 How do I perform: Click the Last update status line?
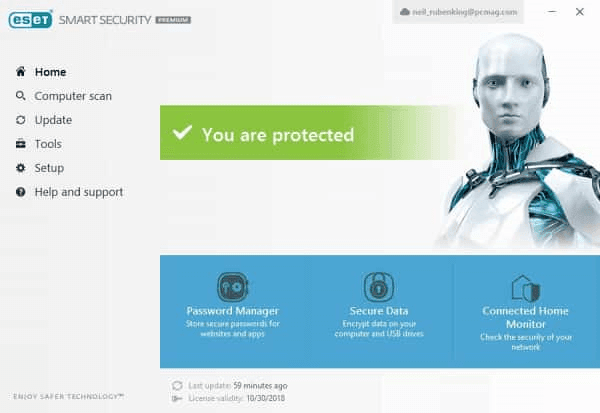coord(230,385)
